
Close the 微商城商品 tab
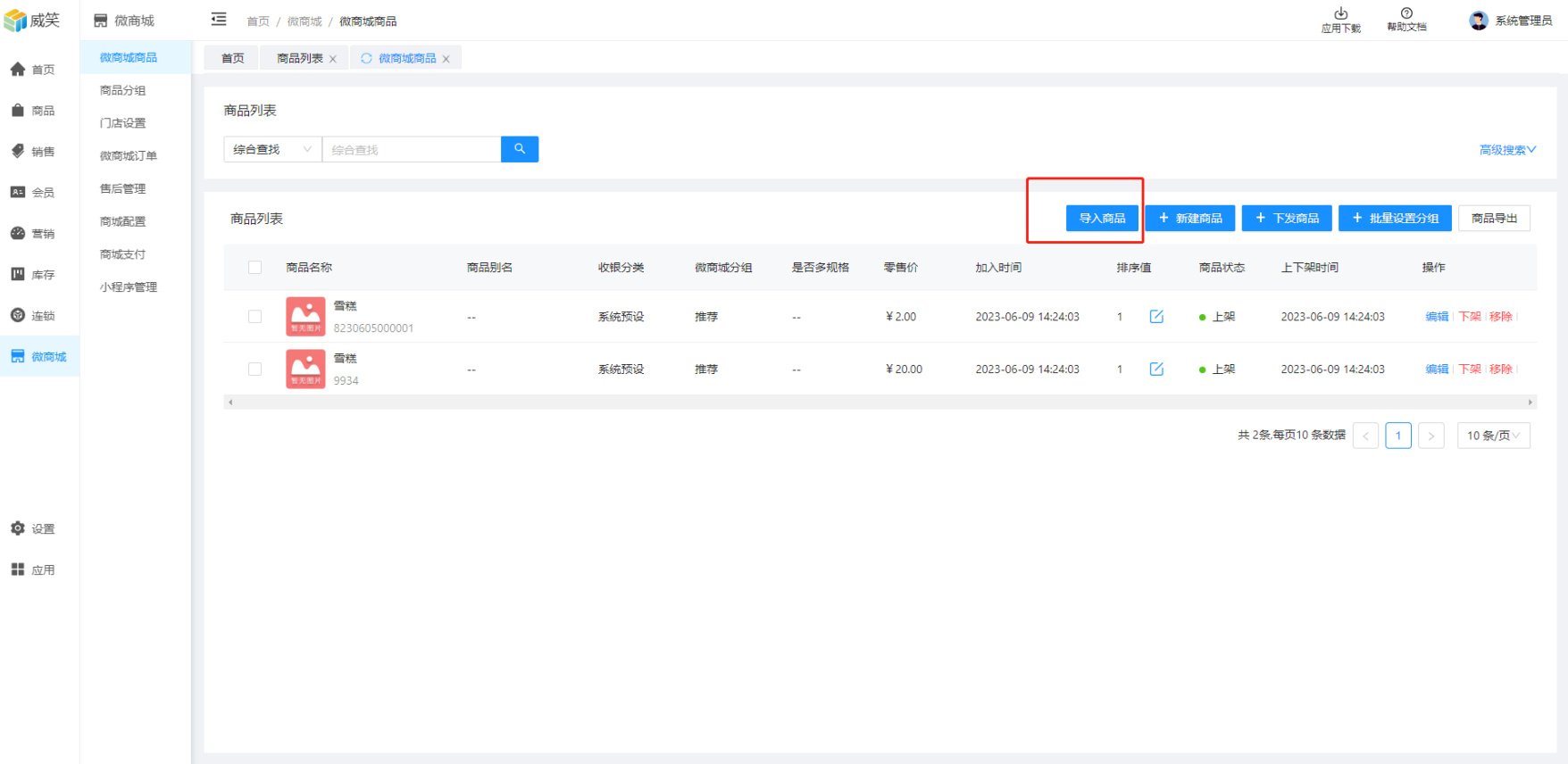pos(446,59)
